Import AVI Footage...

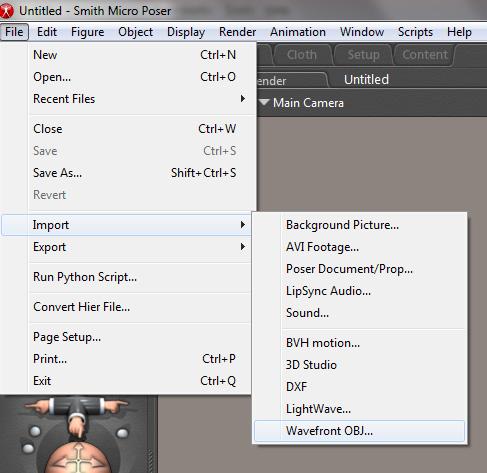pos(359,247)
